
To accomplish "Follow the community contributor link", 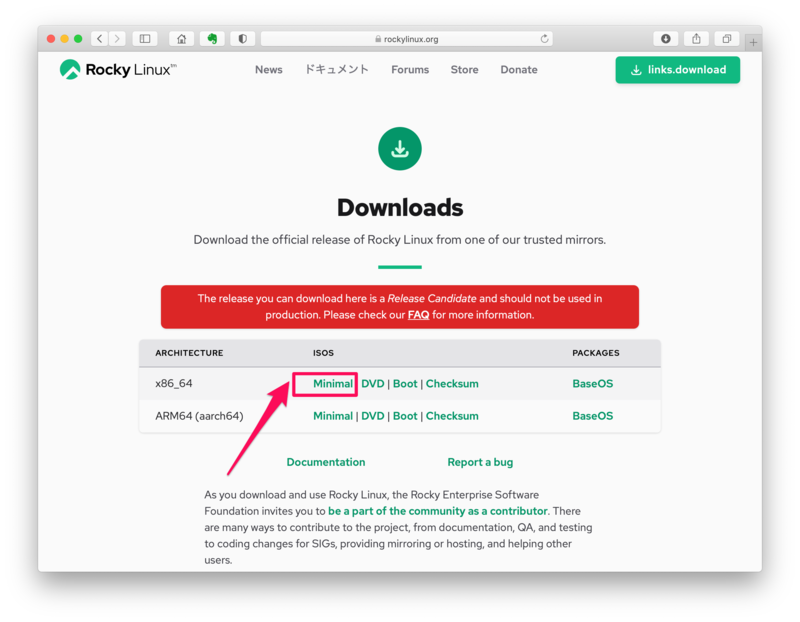I will [x=437, y=511].
